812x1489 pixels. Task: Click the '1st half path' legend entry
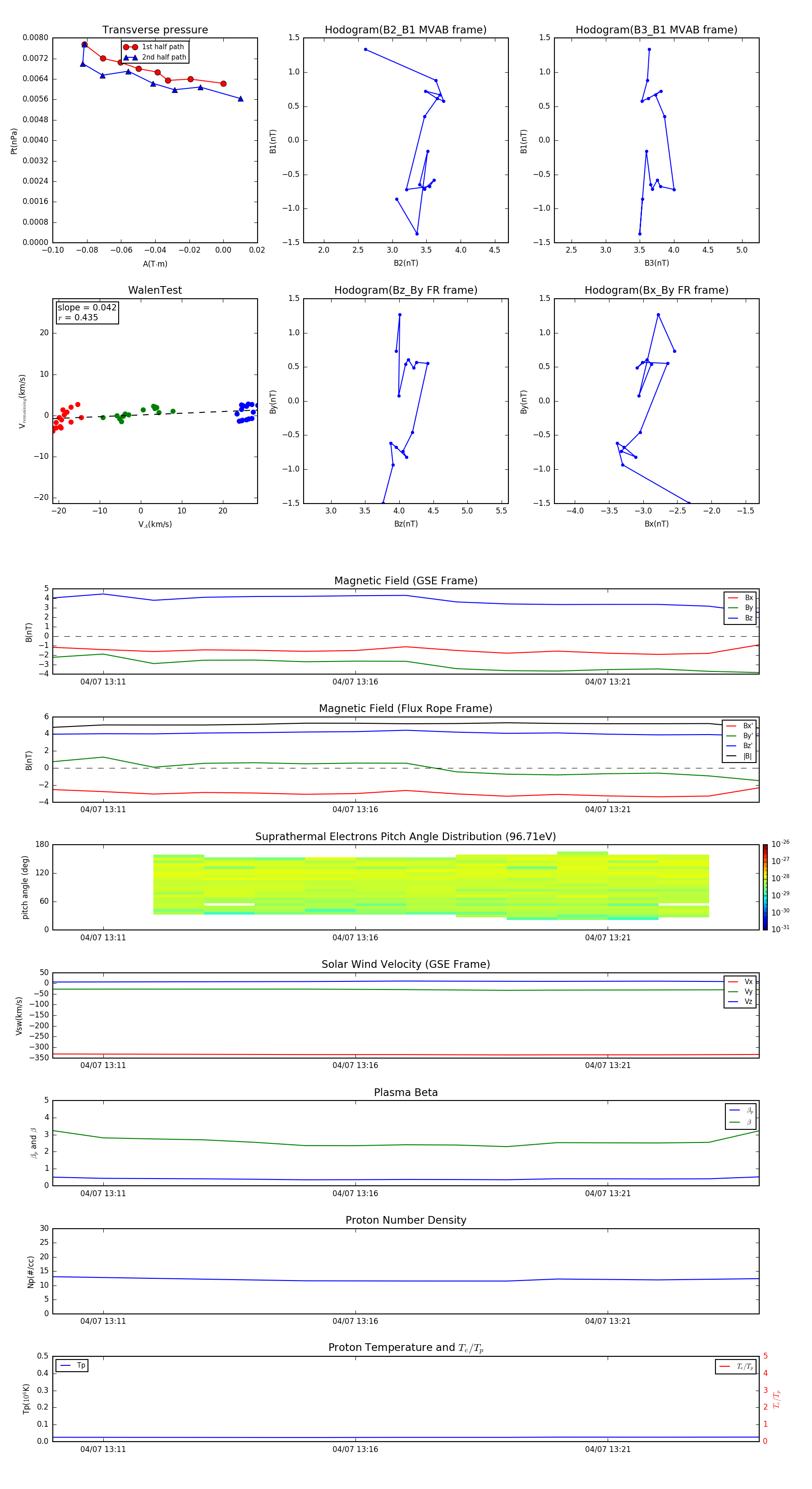tap(154, 47)
